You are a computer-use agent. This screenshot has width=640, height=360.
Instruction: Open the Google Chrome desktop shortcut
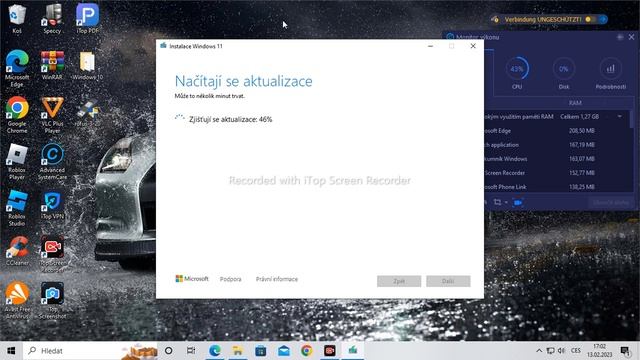[x=17, y=114]
